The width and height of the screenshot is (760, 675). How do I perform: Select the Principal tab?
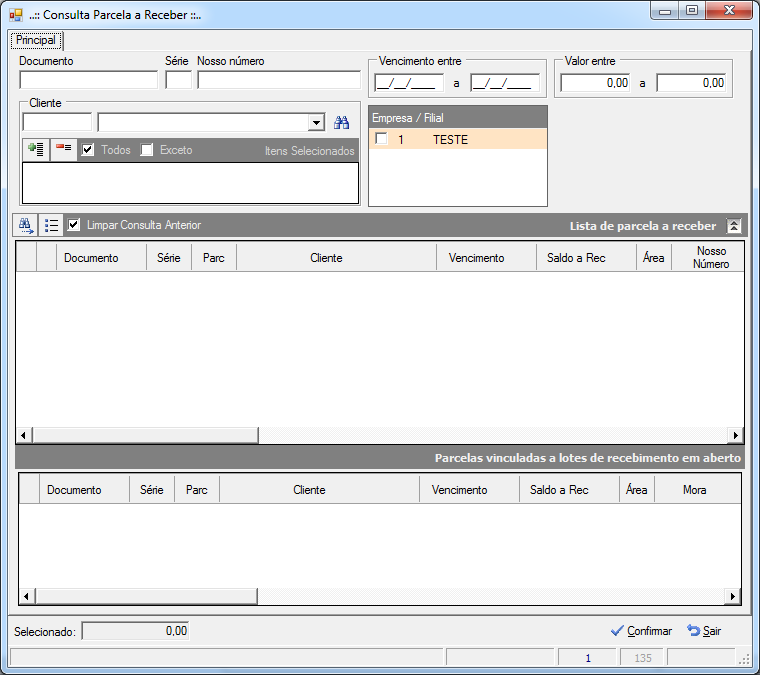pyautogui.click(x=36, y=40)
